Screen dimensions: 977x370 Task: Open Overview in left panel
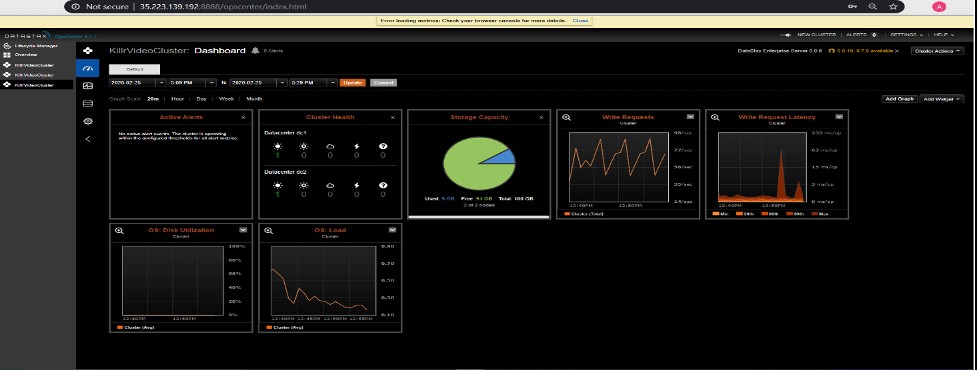pyautogui.click(x=26, y=55)
